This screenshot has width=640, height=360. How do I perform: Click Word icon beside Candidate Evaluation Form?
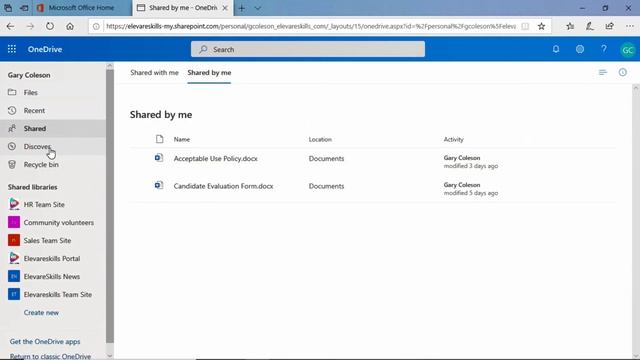[159, 185]
